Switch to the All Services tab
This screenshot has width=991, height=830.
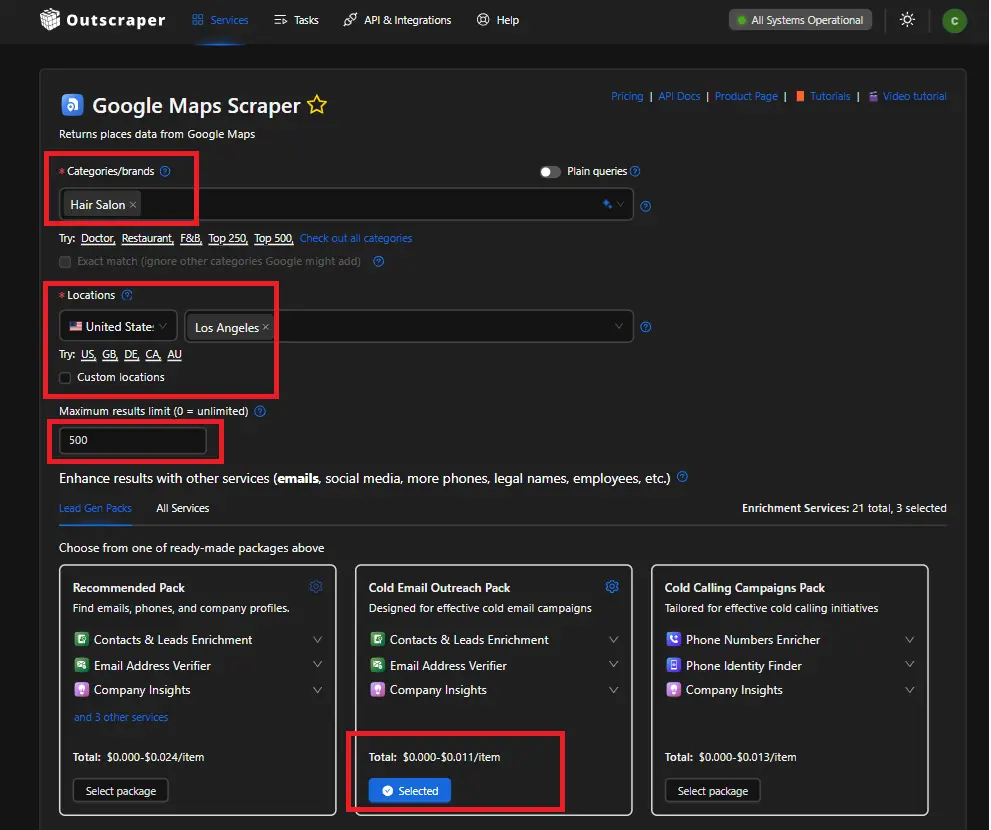pos(182,508)
